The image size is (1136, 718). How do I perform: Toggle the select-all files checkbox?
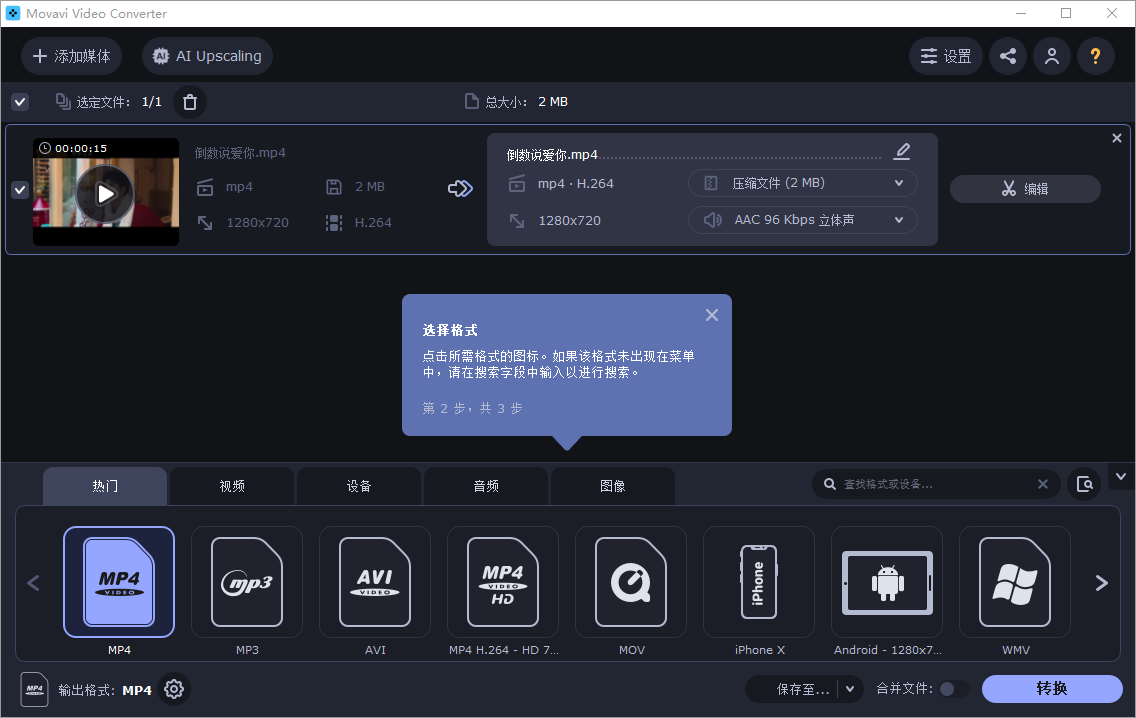[x=20, y=102]
